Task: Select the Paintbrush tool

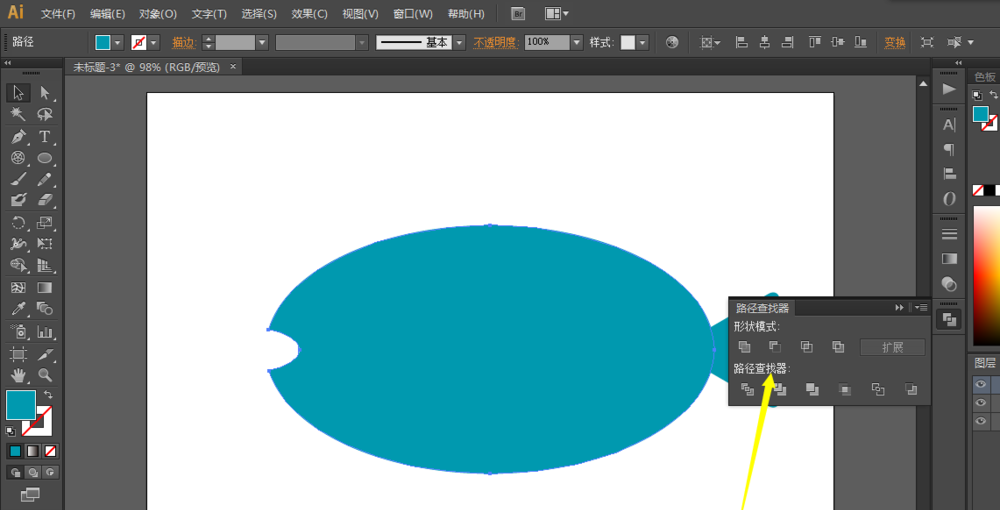Action: [18, 179]
